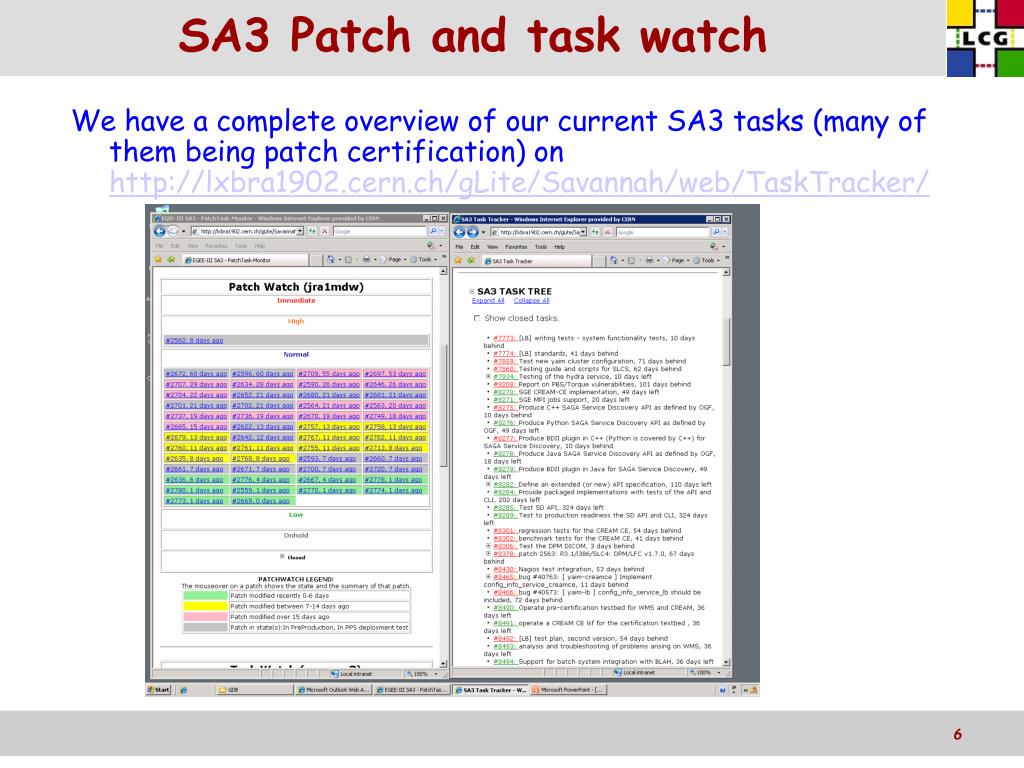The height and width of the screenshot is (768, 1024).
Task: Expand task #8306 DPM DICOM node
Action: (488, 546)
